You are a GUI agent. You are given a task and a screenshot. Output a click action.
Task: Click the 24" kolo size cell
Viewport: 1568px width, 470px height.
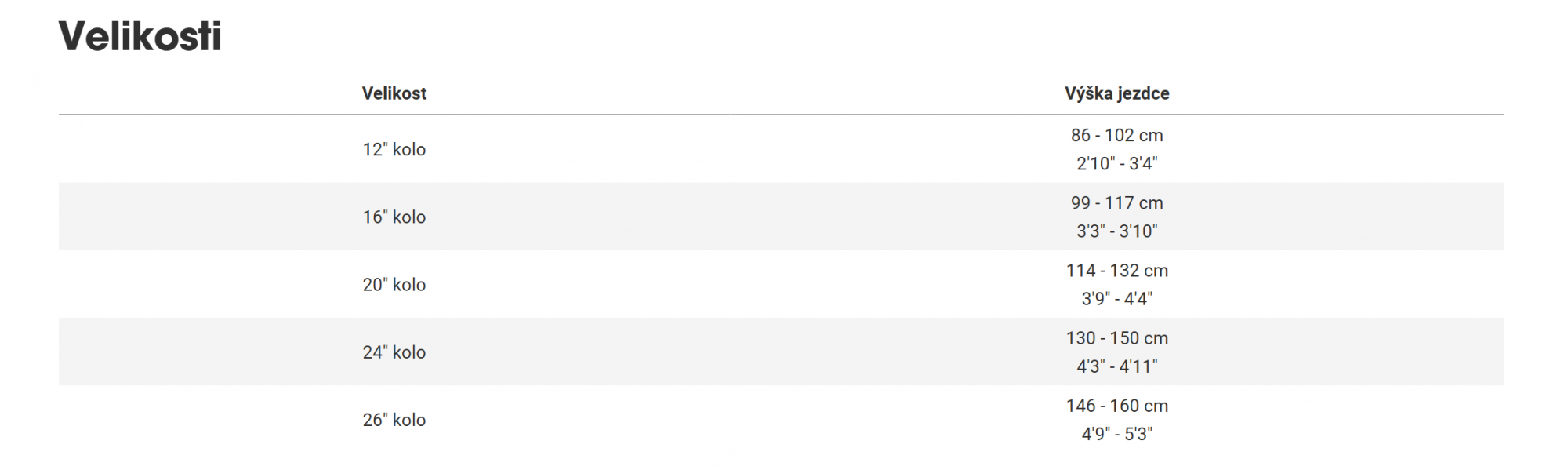coord(394,352)
